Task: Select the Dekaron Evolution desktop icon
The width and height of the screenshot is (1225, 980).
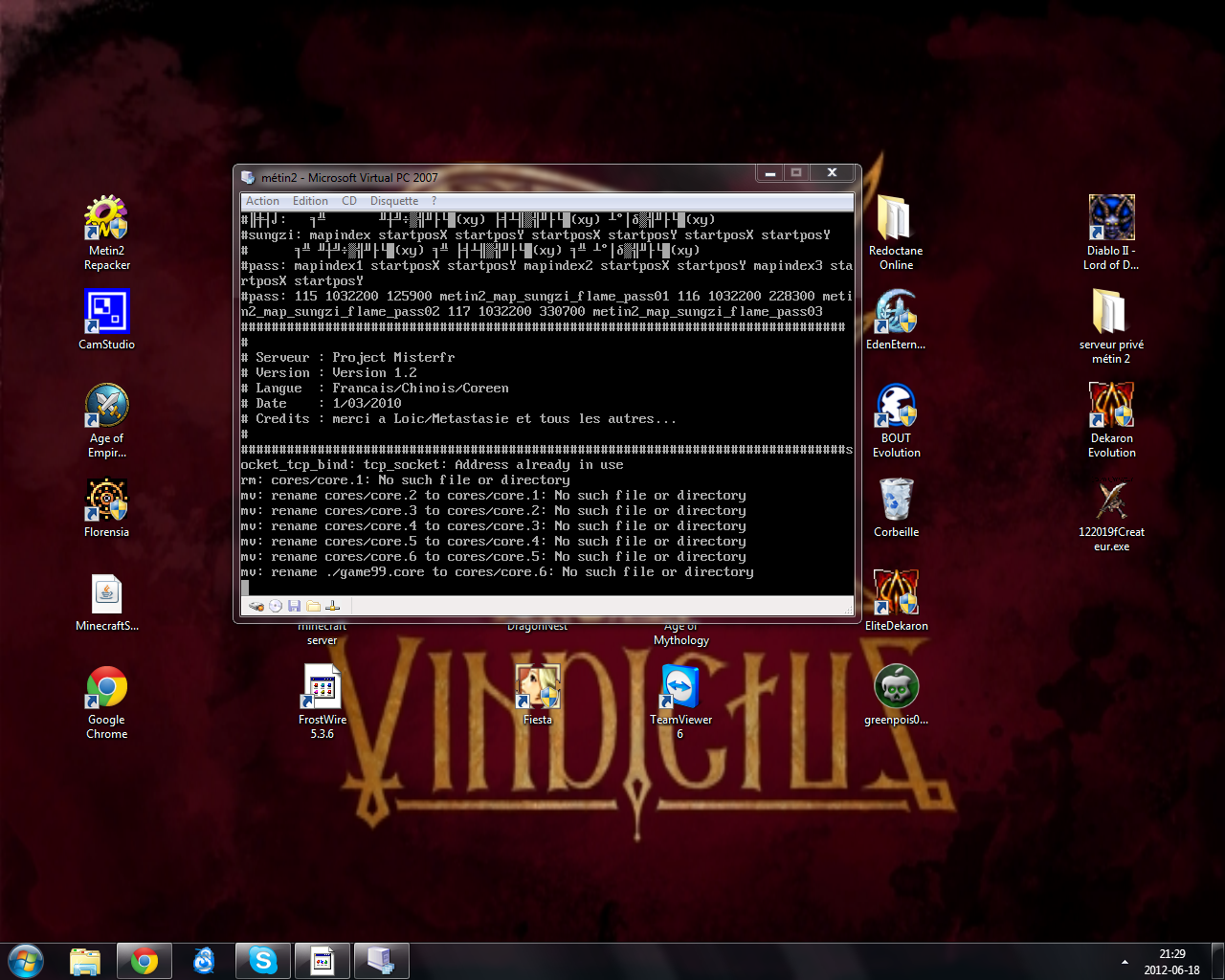Action: click(1111, 421)
